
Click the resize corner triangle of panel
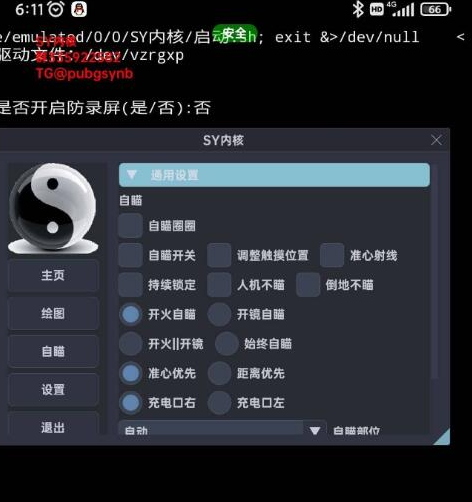coord(442,437)
